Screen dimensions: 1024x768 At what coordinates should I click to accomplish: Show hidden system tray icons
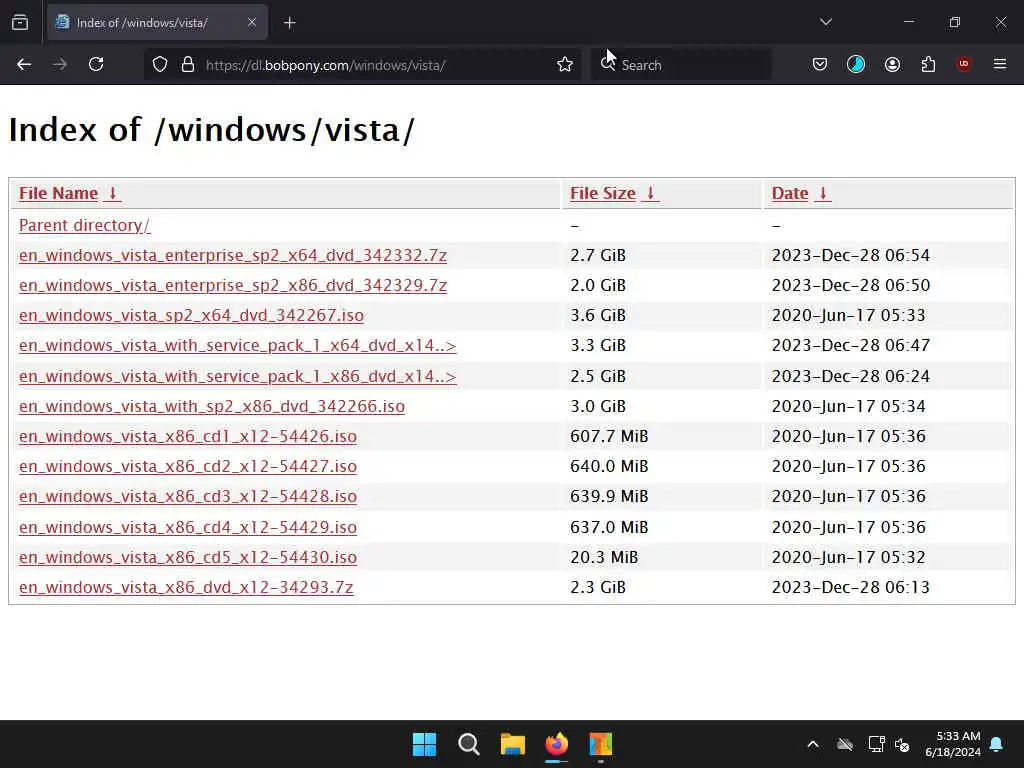[x=813, y=744]
